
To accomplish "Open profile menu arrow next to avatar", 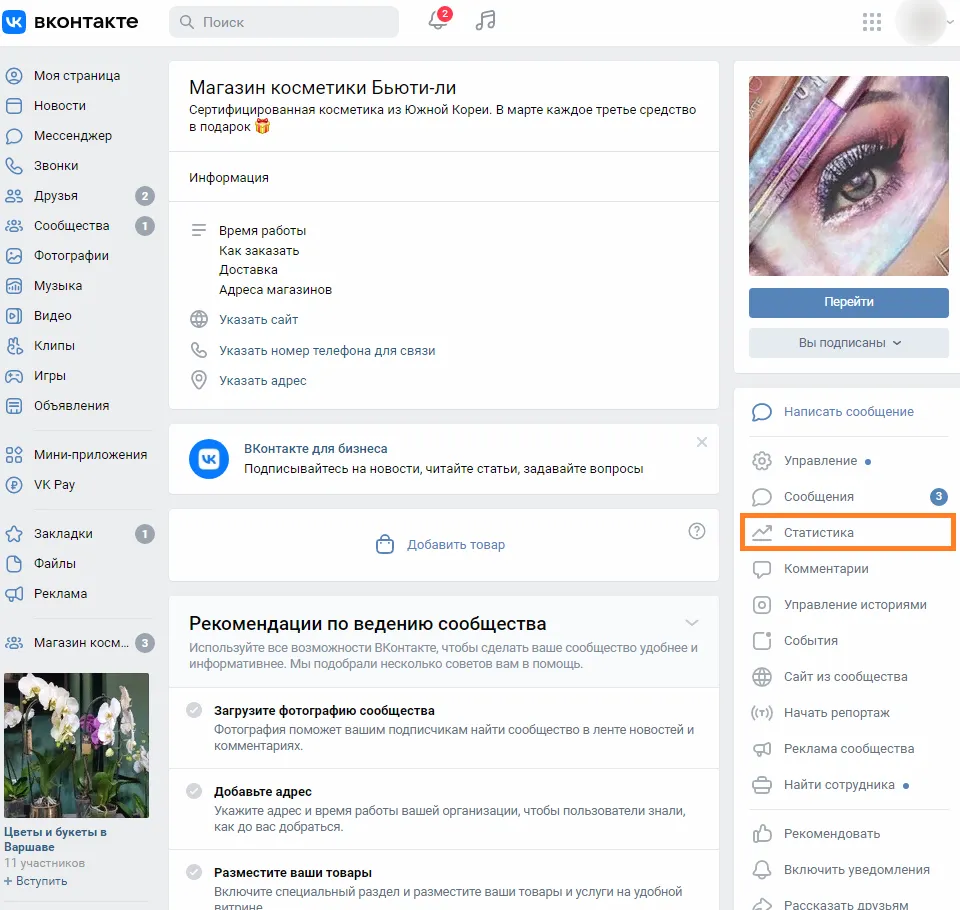I will [x=951, y=22].
